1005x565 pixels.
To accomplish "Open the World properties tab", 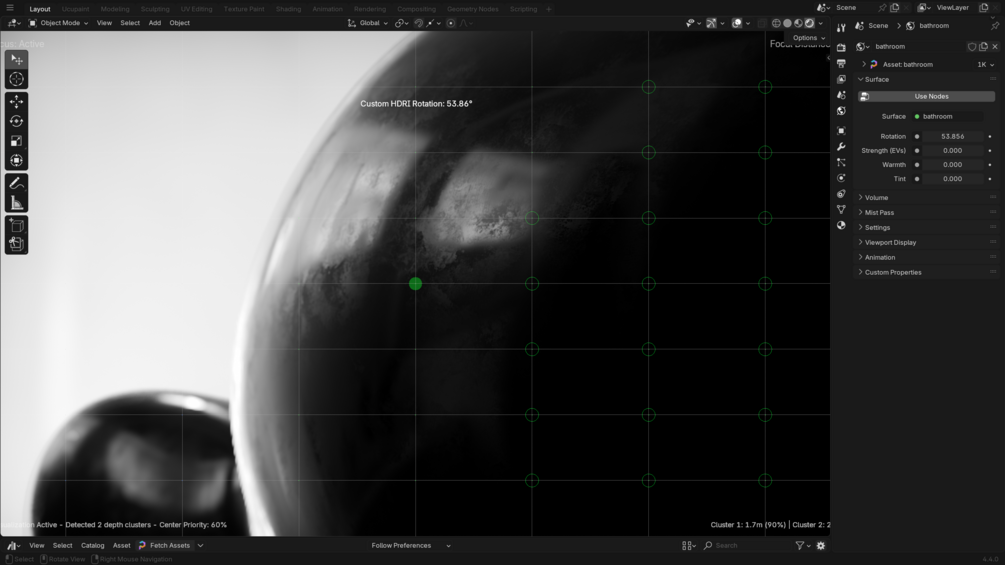I will coord(842,111).
